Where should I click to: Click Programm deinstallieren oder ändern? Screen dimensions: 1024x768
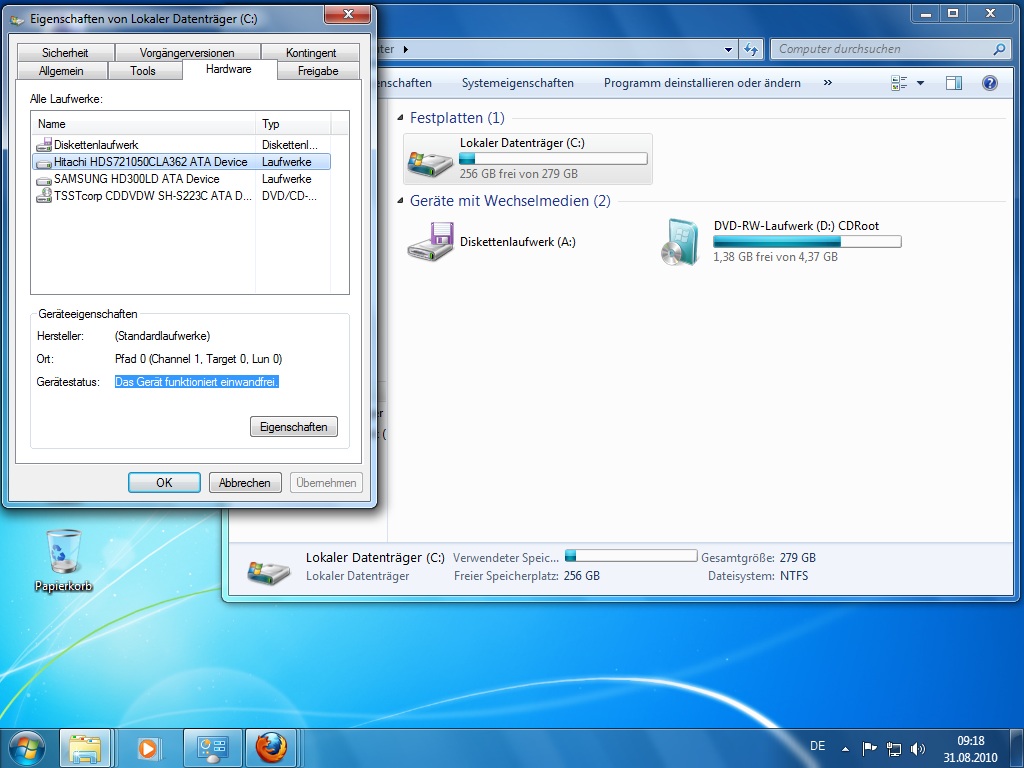click(702, 83)
